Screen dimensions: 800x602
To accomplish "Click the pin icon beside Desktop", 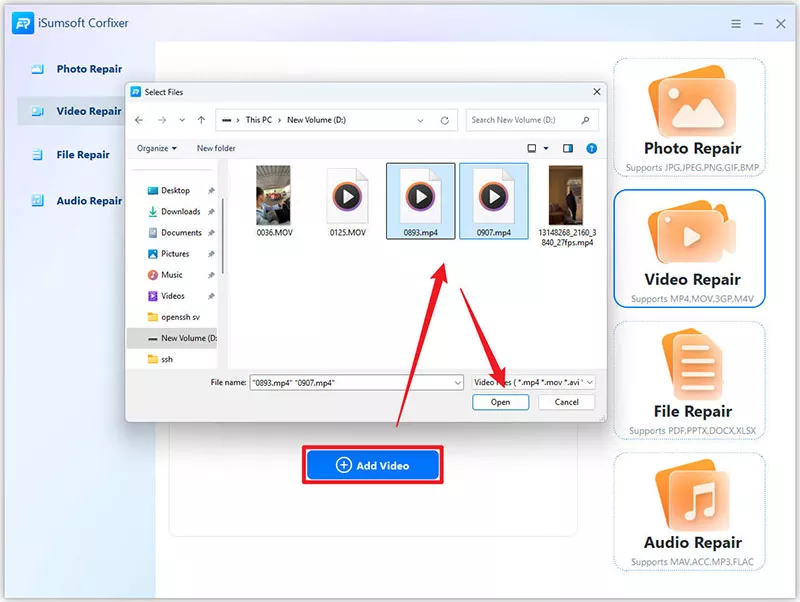I will click(211, 190).
